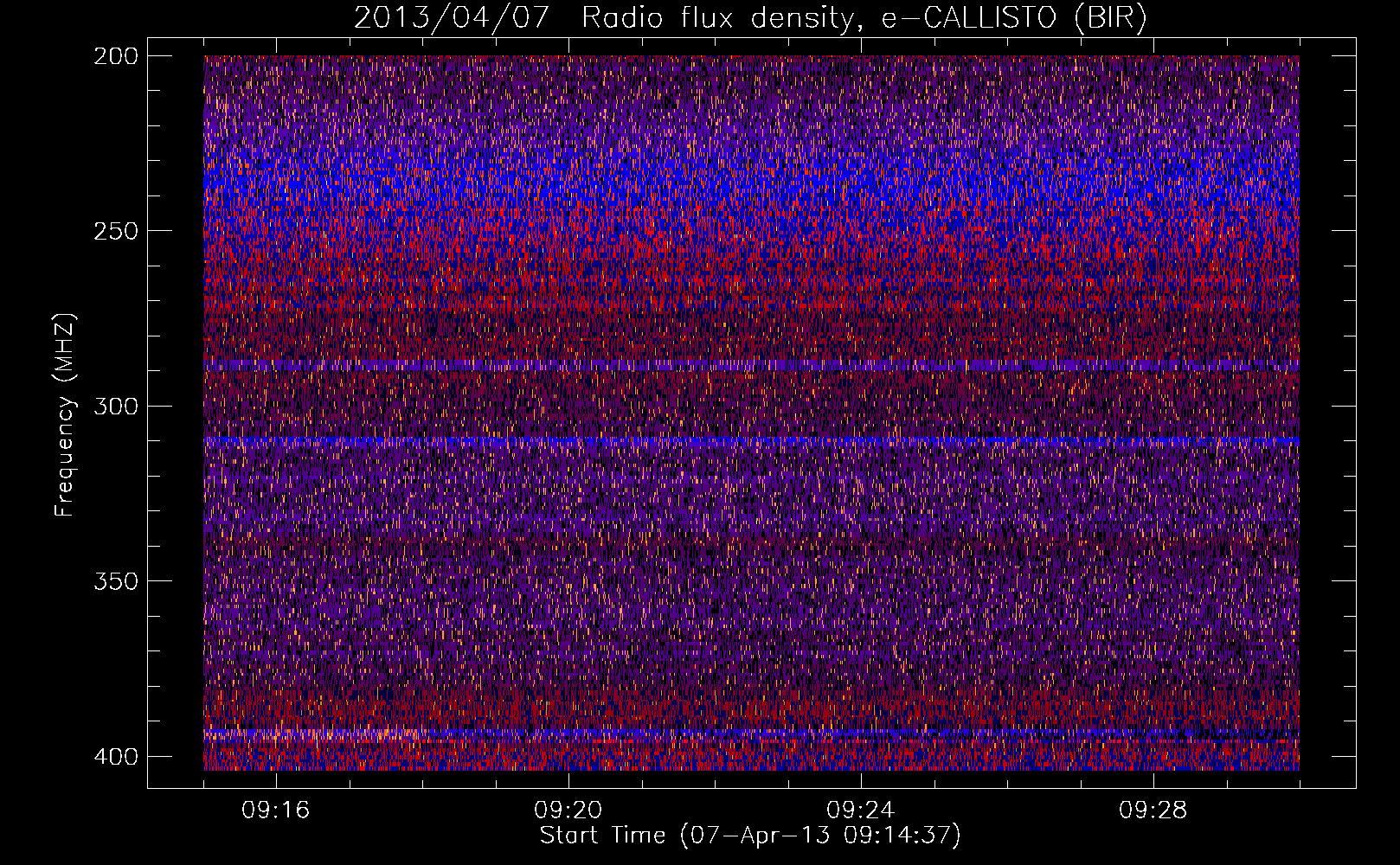Click the 300 frequency tick label
Screen dimensions: 1400x865
115,406
